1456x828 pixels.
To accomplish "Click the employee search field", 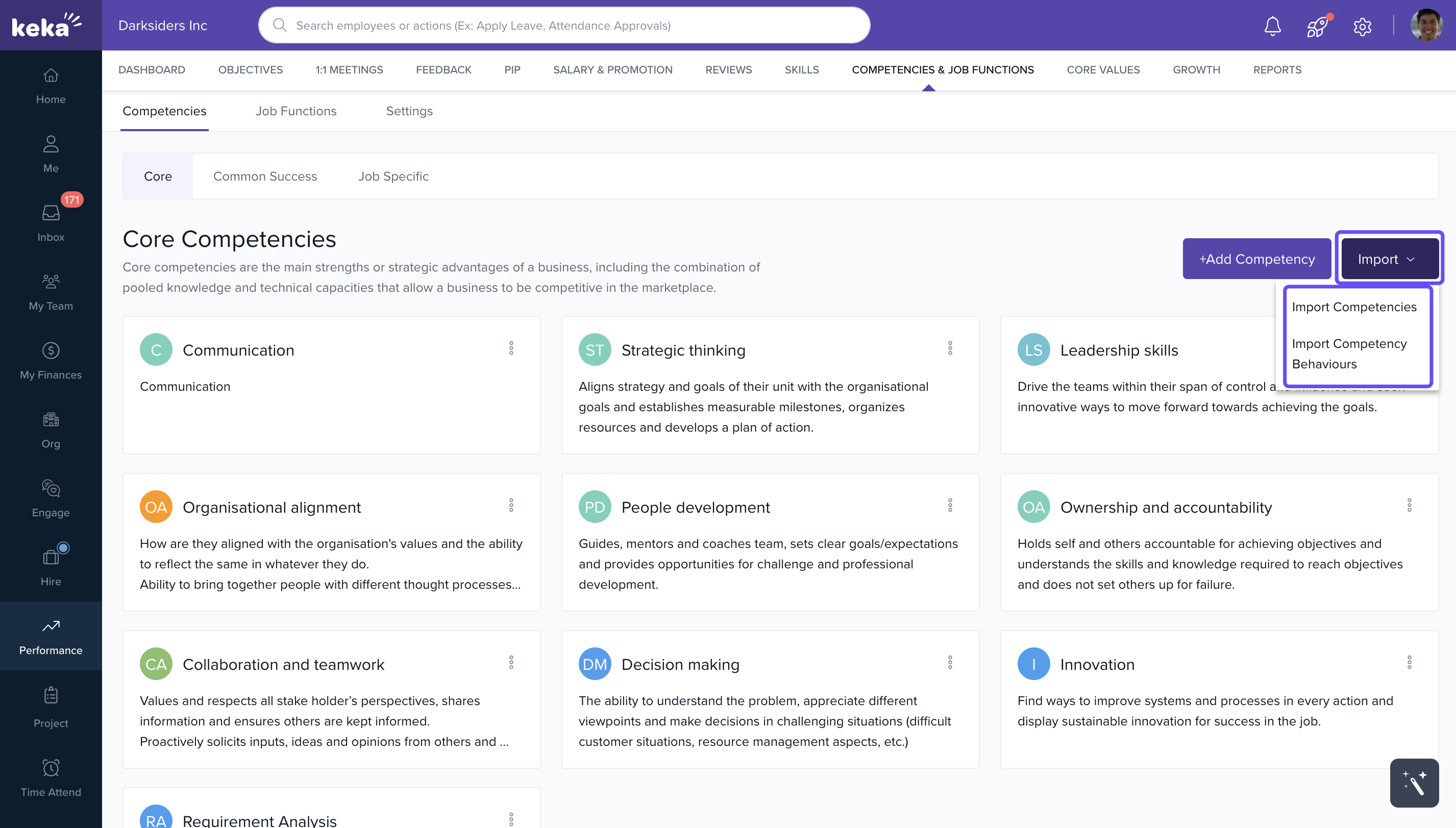I will 563,26.
